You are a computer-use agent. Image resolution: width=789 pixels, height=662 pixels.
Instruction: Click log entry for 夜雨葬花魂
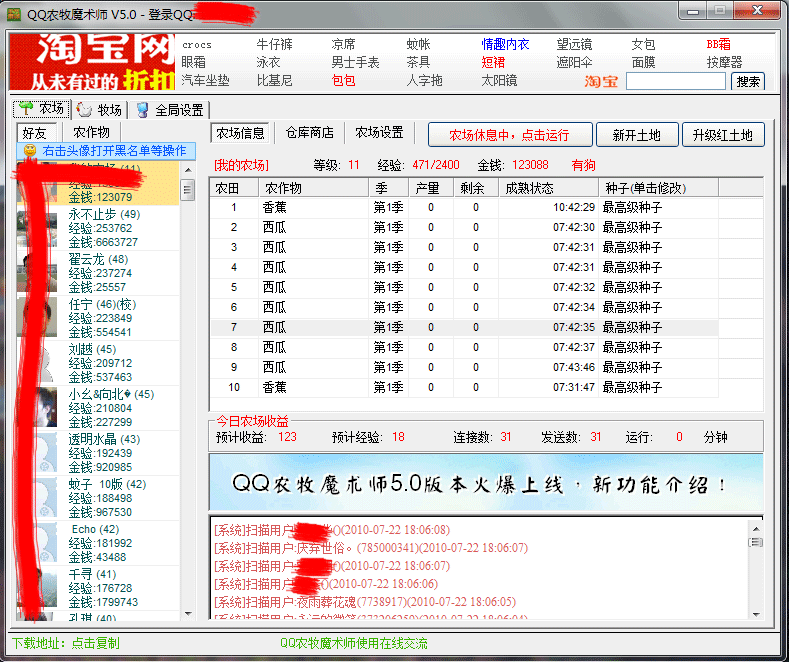365,602
